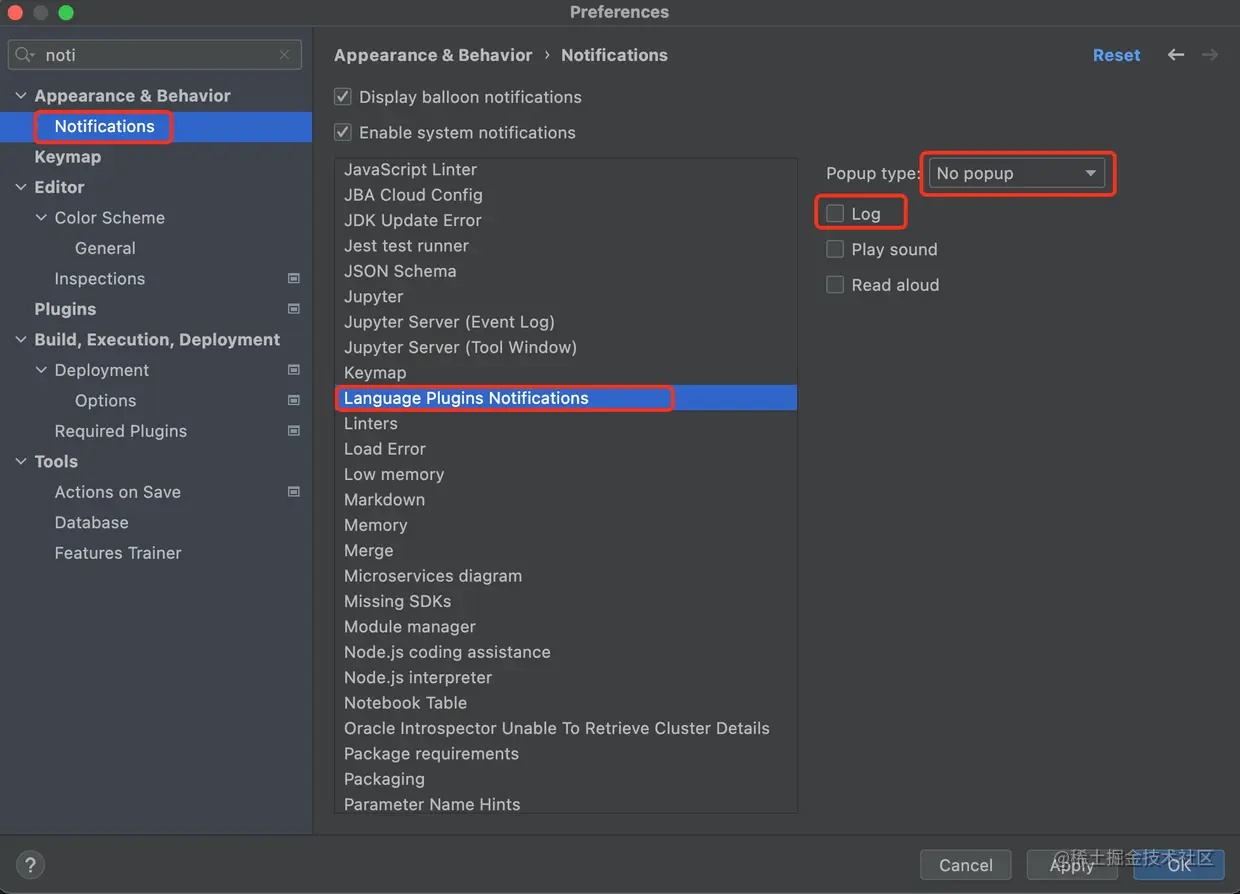Select Oracle Introspector Unable To Retrieve row
Viewport: 1240px width, 894px height.
[x=566, y=728]
